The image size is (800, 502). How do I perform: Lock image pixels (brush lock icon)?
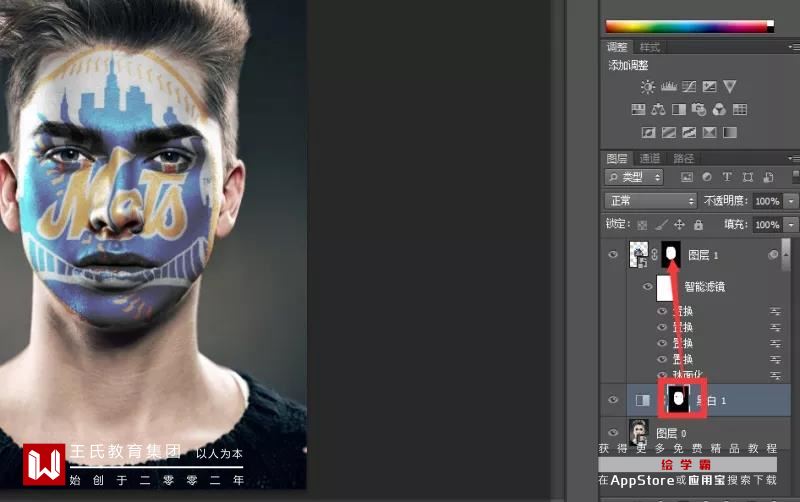pyautogui.click(x=661, y=225)
